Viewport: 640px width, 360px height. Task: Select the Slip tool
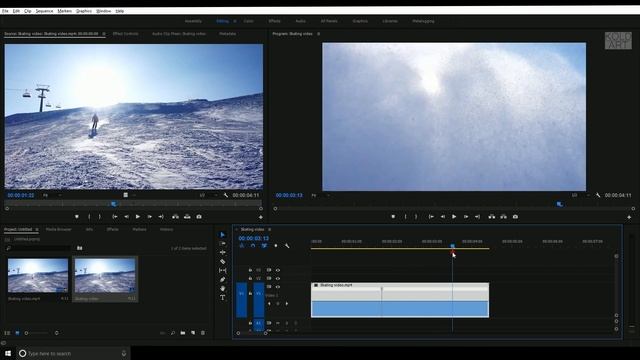(x=222, y=270)
